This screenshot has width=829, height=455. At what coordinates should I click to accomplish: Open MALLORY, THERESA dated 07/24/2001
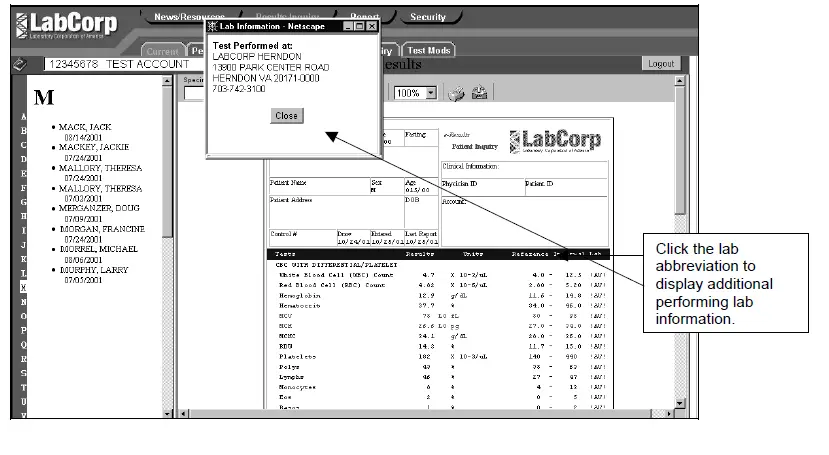click(100, 168)
